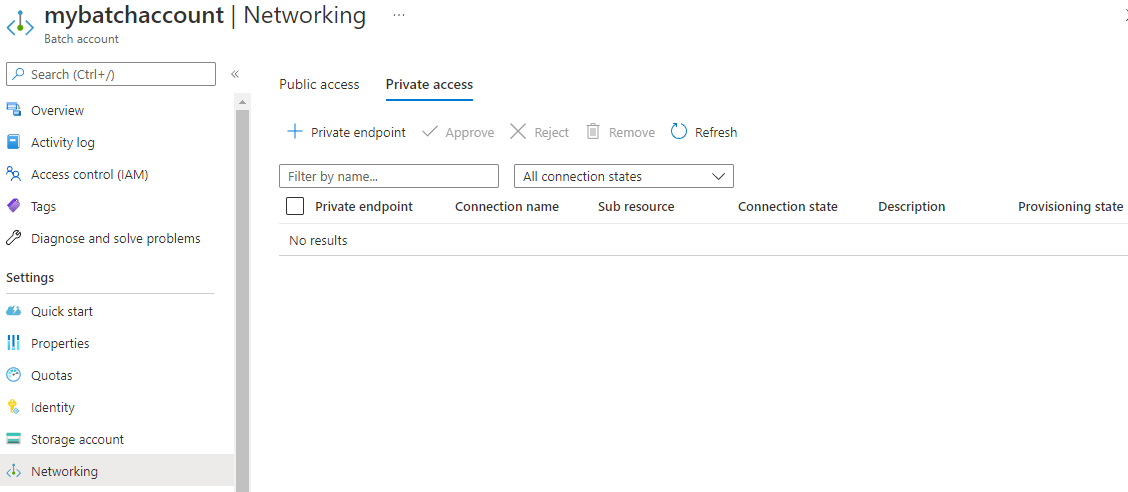Click the Storage account icon
This screenshot has height=492, width=1128.
[14, 439]
